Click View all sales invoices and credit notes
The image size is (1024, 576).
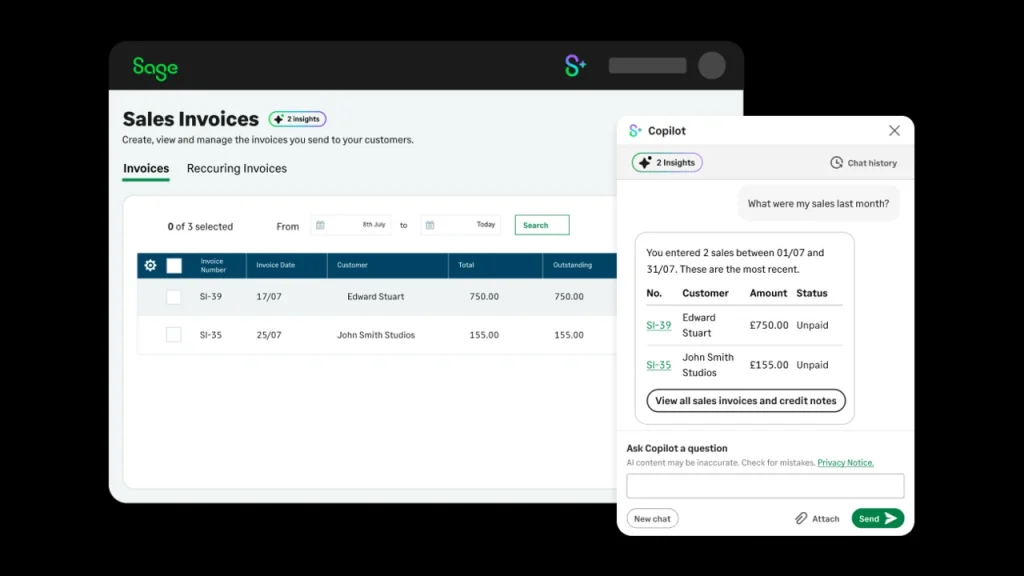point(745,400)
